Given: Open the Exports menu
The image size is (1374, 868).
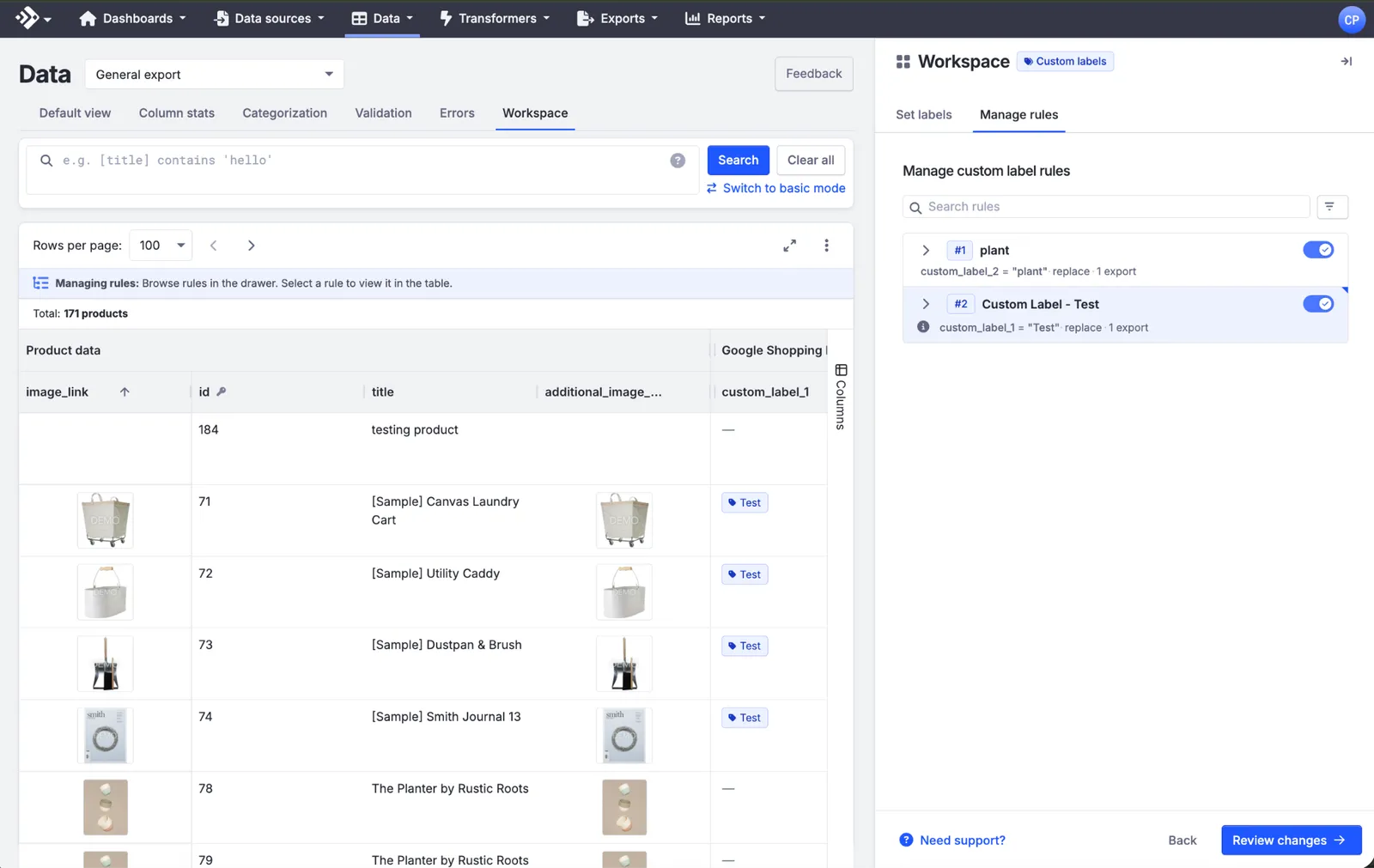Looking at the screenshot, I should click(617, 19).
